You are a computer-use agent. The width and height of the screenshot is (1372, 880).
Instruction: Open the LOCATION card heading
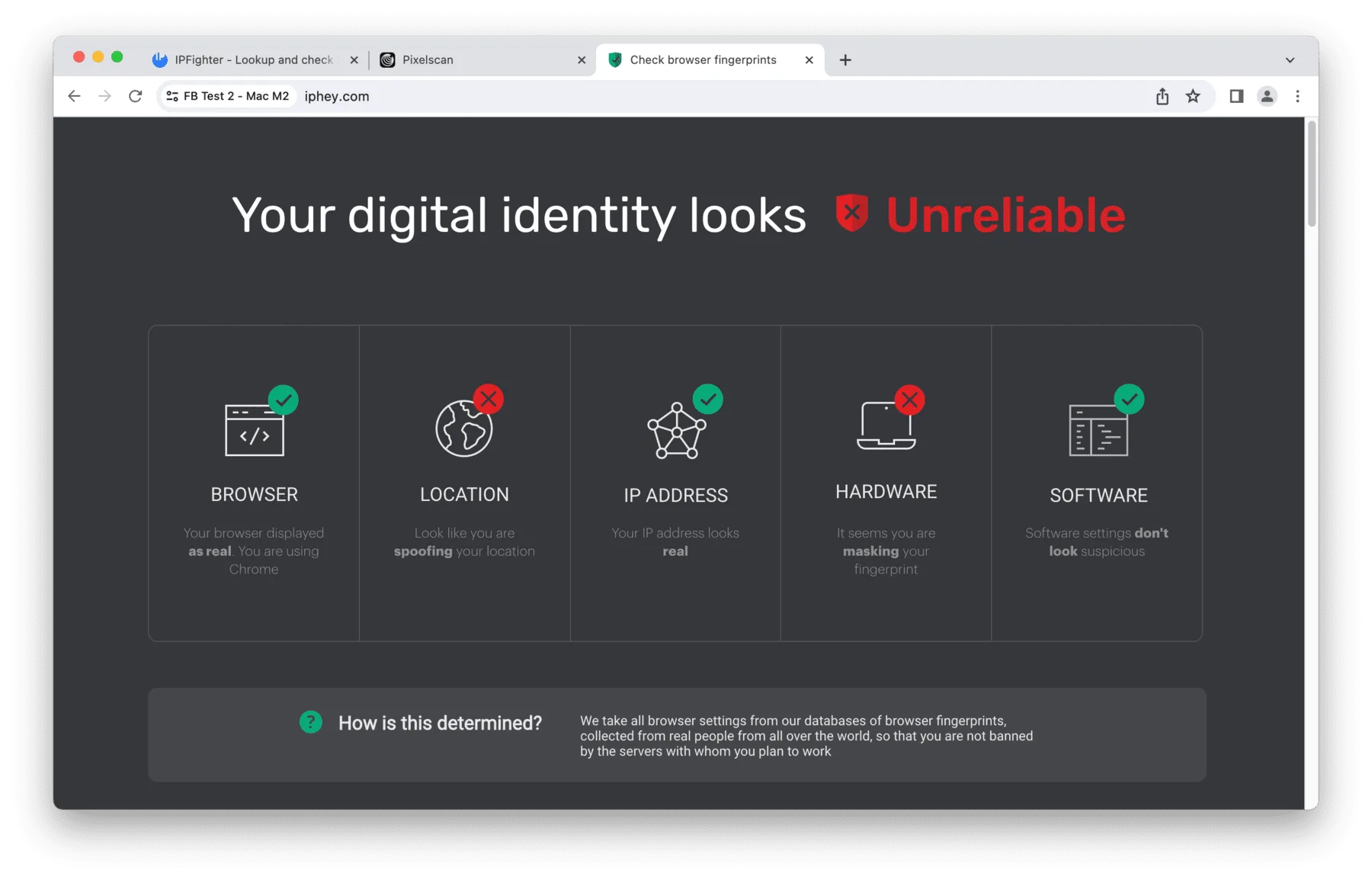point(464,494)
